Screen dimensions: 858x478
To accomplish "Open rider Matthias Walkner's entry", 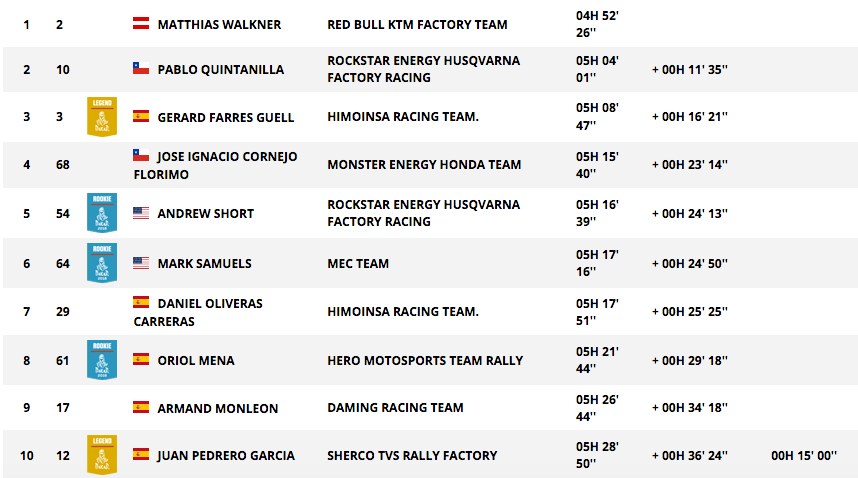I will (x=219, y=25).
